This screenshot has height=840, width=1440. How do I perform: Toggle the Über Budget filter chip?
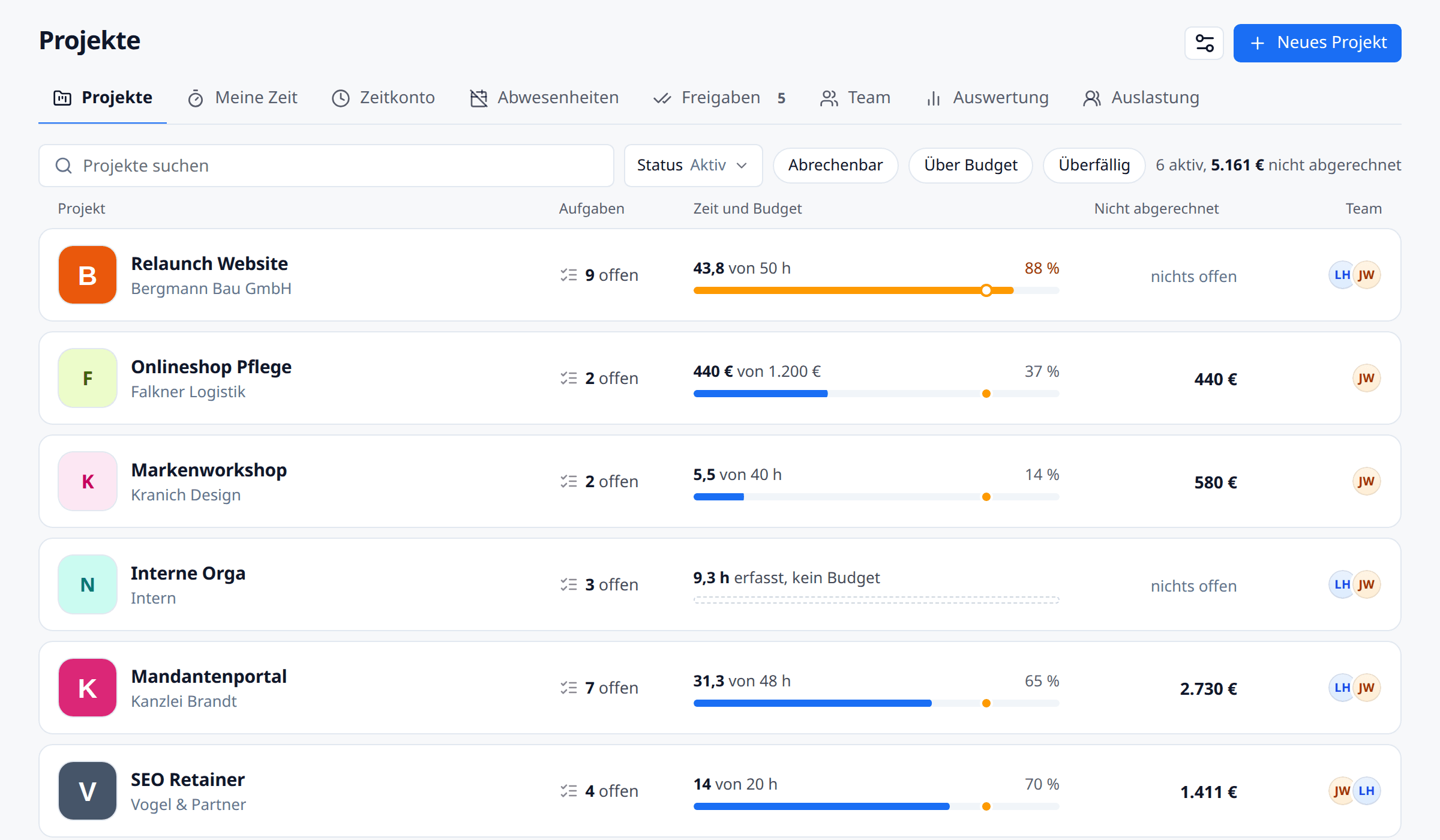click(971, 166)
